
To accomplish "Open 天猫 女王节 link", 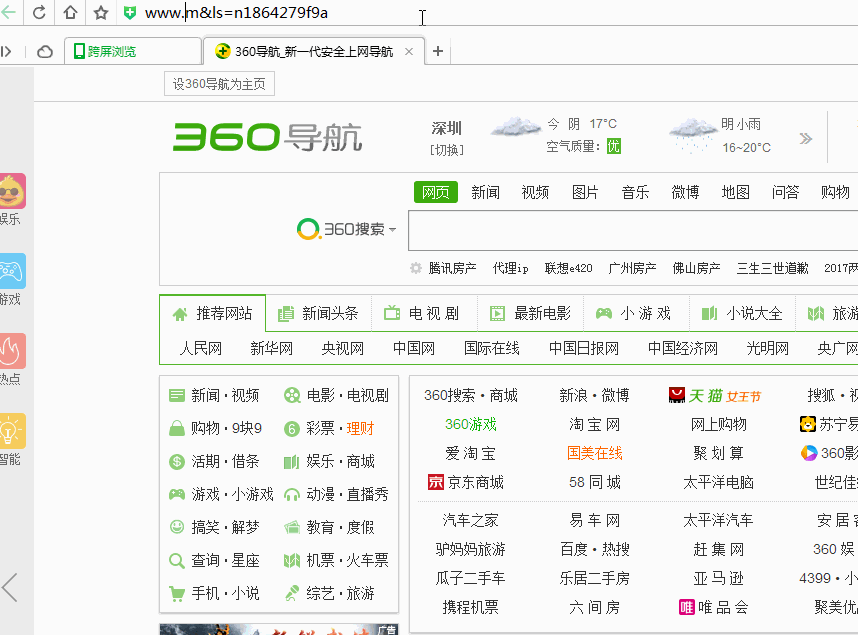I will tap(715, 395).
